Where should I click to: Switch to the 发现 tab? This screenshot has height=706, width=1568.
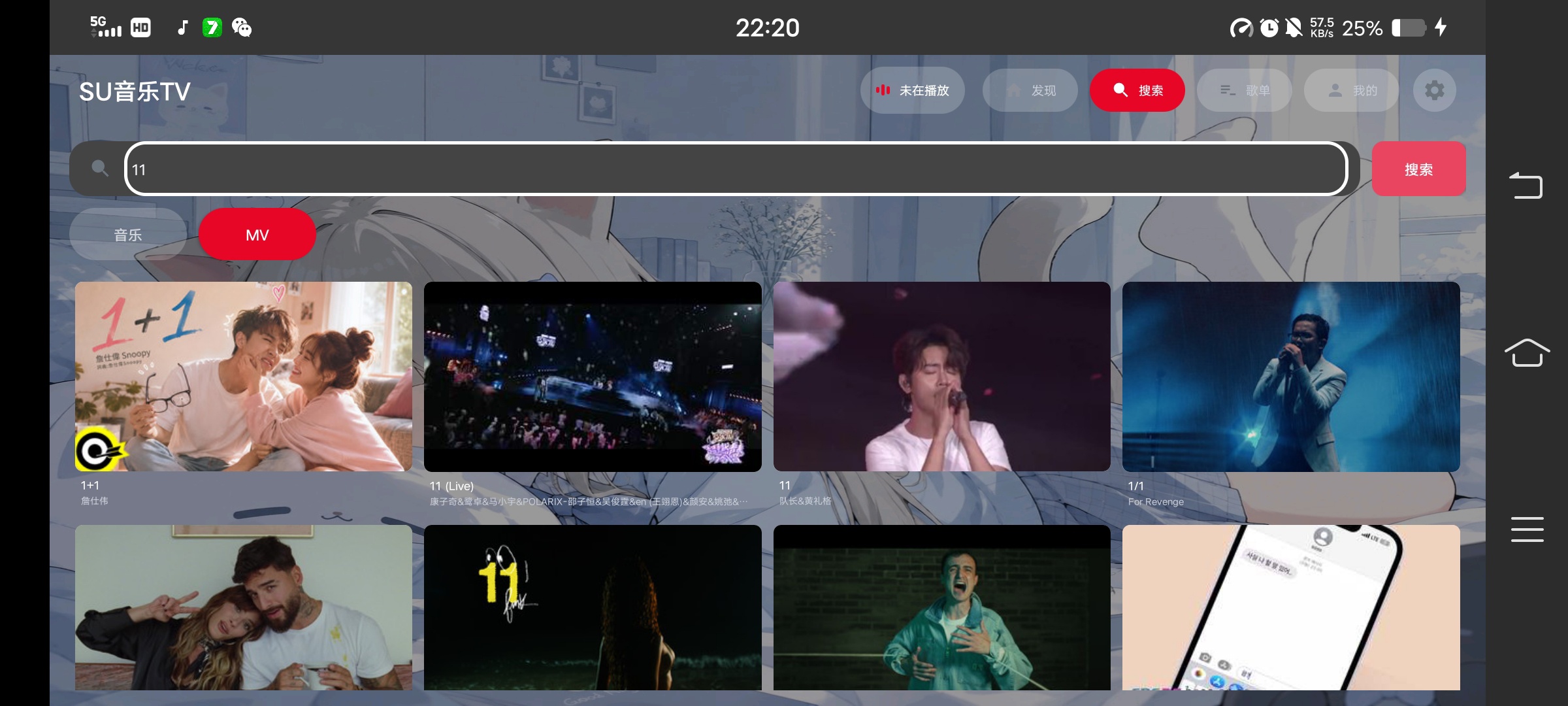coord(1030,90)
